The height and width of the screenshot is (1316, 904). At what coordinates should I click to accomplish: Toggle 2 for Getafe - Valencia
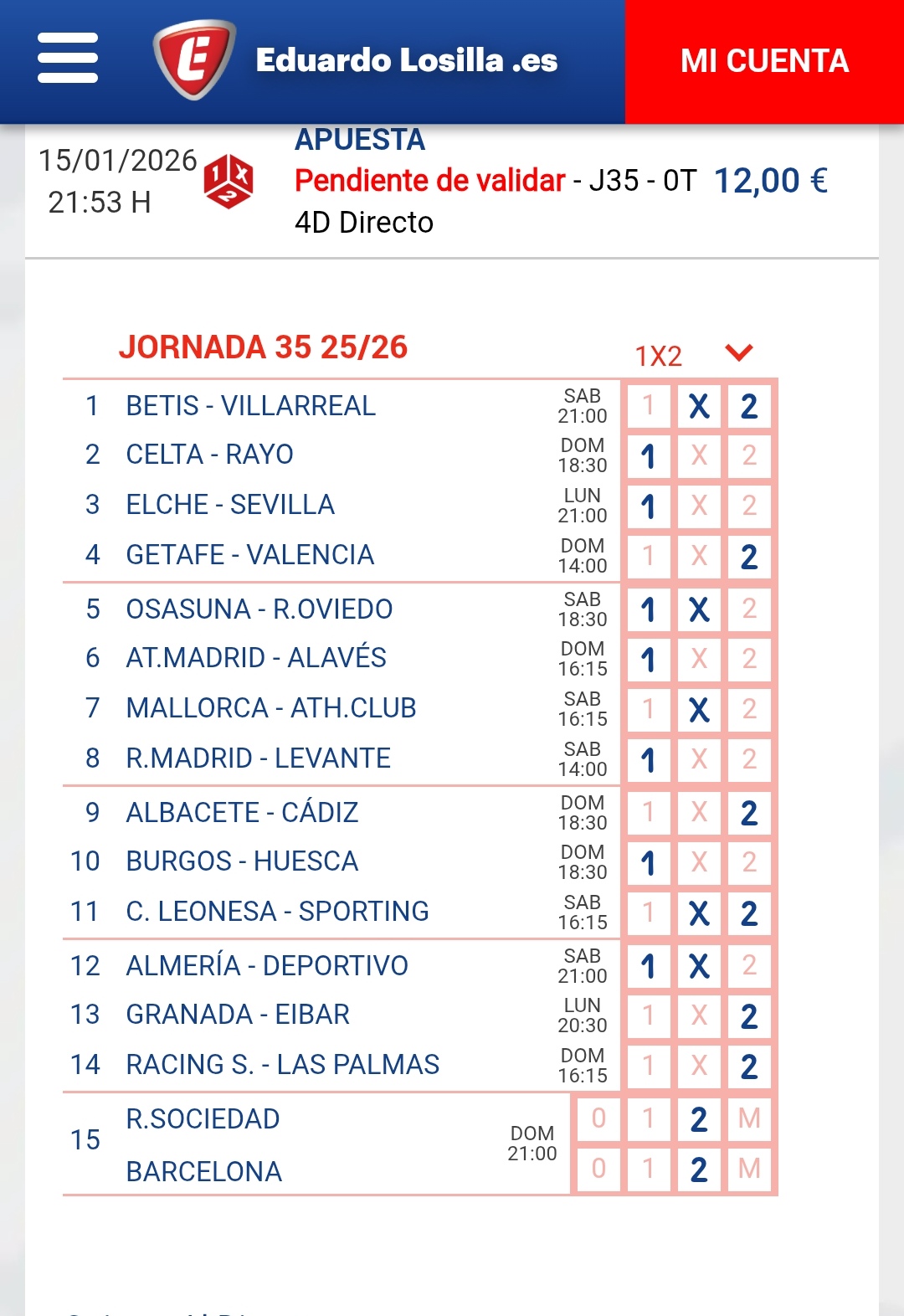[749, 557]
